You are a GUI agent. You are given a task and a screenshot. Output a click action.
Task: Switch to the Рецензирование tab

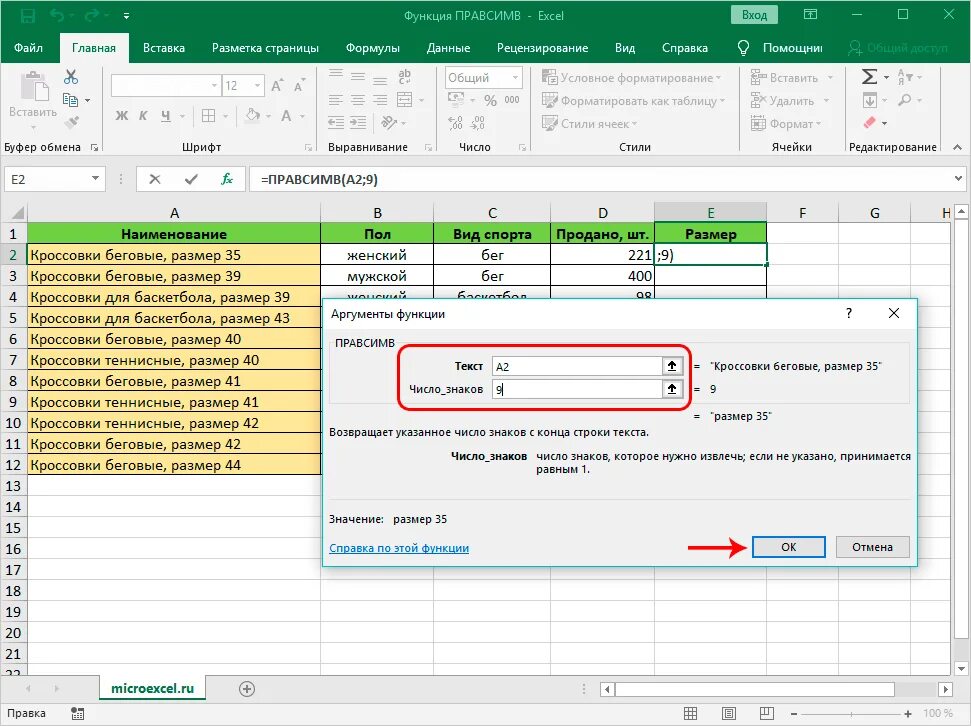point(542,48)
